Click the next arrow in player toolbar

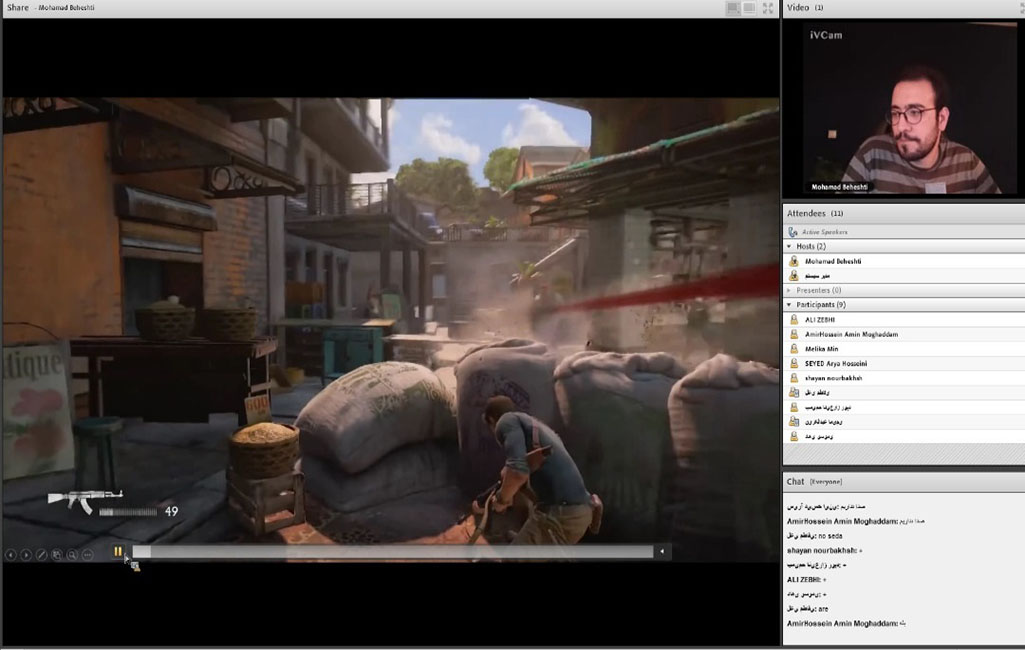click(25, 555)
